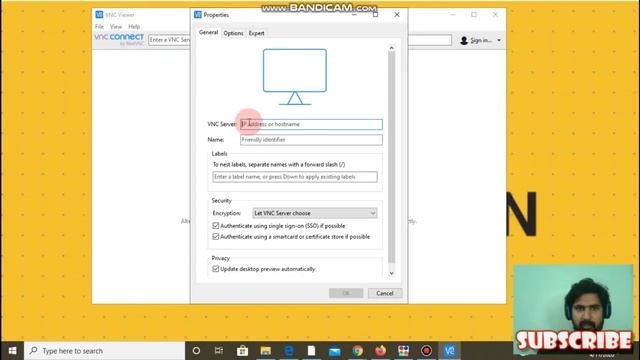Screen dimensions: 640x360
Task: Click the Sign in user icon
Action: click(464, 40)
